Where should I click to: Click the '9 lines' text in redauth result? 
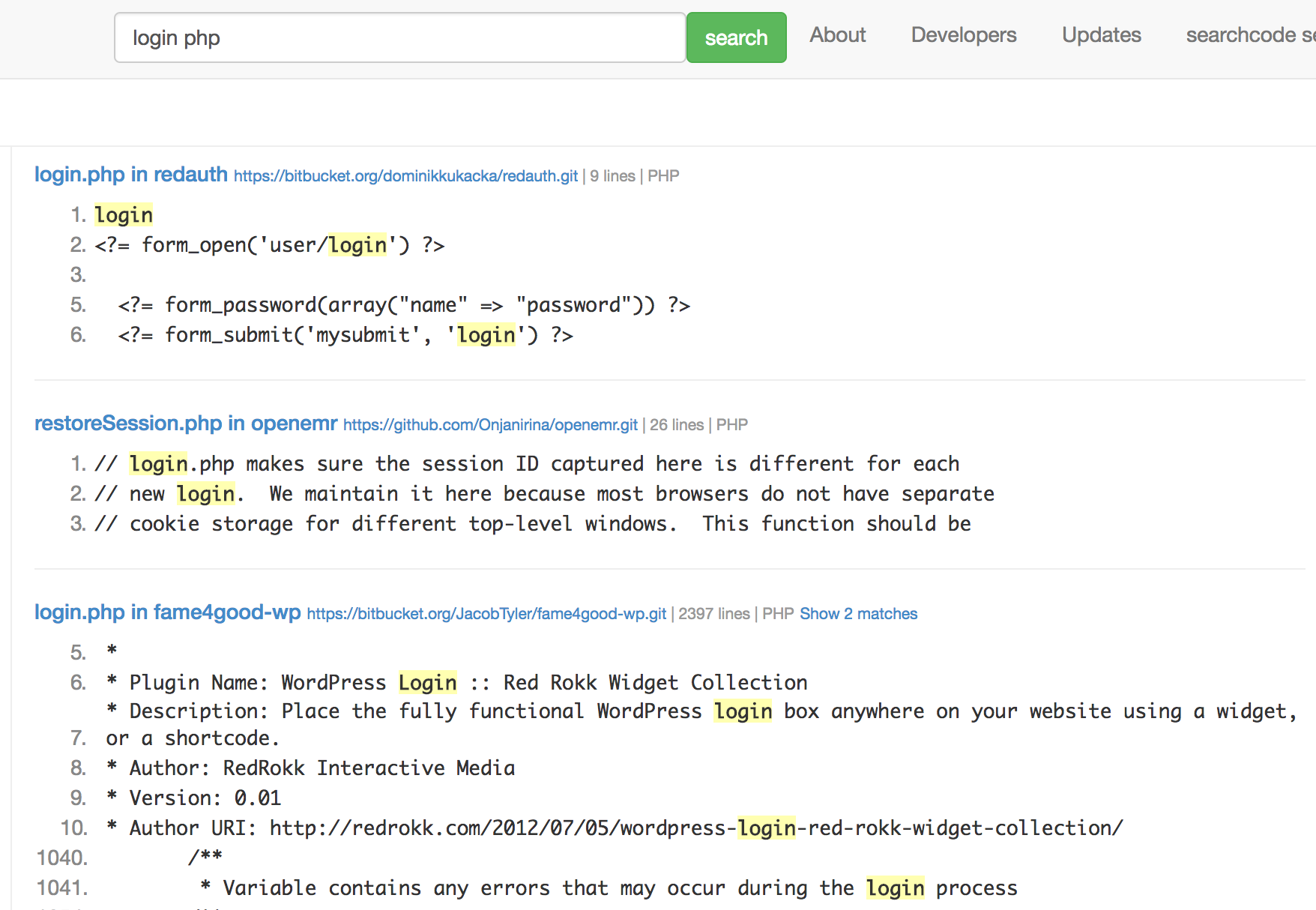pos(612,176)
